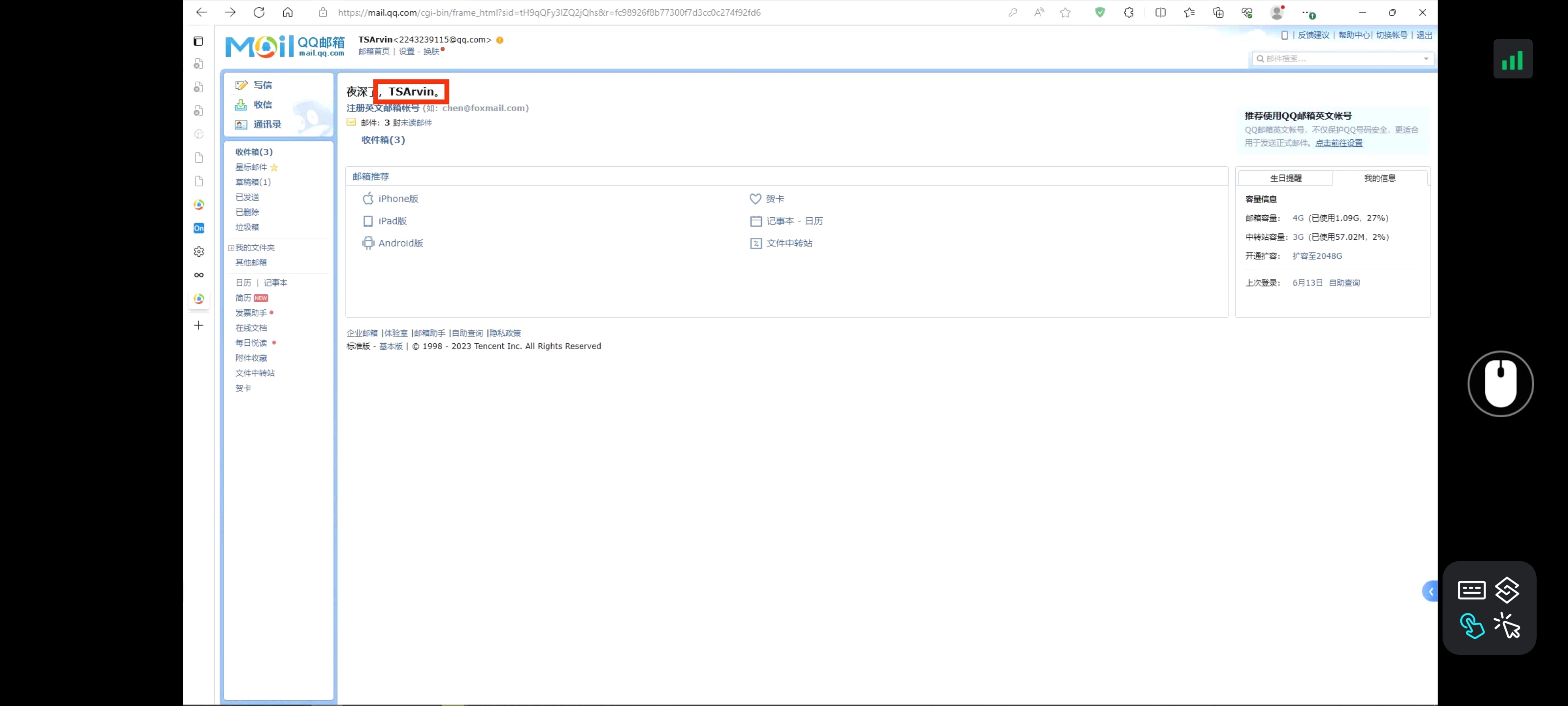The image size is (1568, 706).
Task: Click the browser extensions puzzle icon
Action: tap(1128, 12)
